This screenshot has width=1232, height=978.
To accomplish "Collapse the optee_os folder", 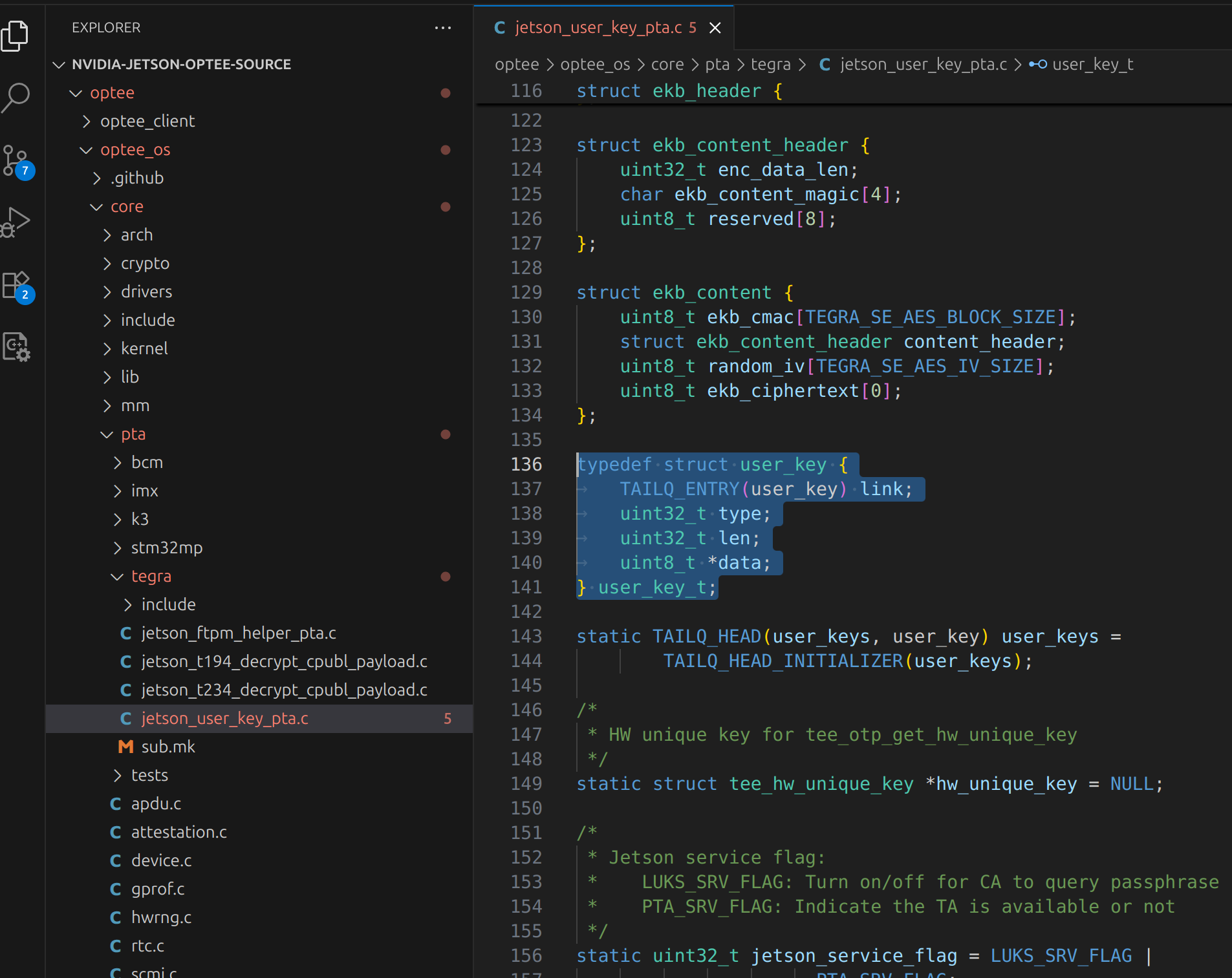I will 86,150.
